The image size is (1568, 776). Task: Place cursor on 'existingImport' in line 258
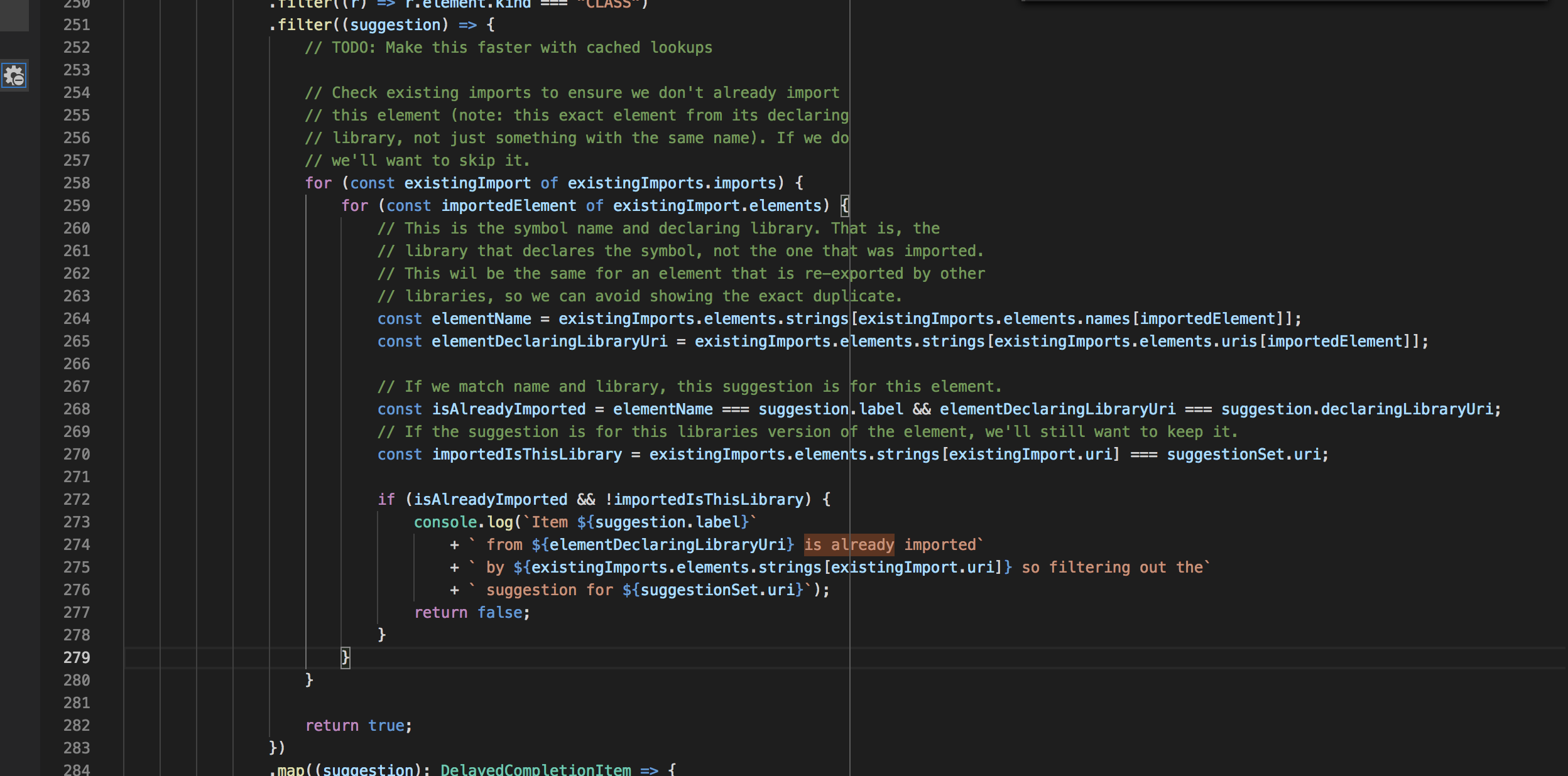click(467, 183)
